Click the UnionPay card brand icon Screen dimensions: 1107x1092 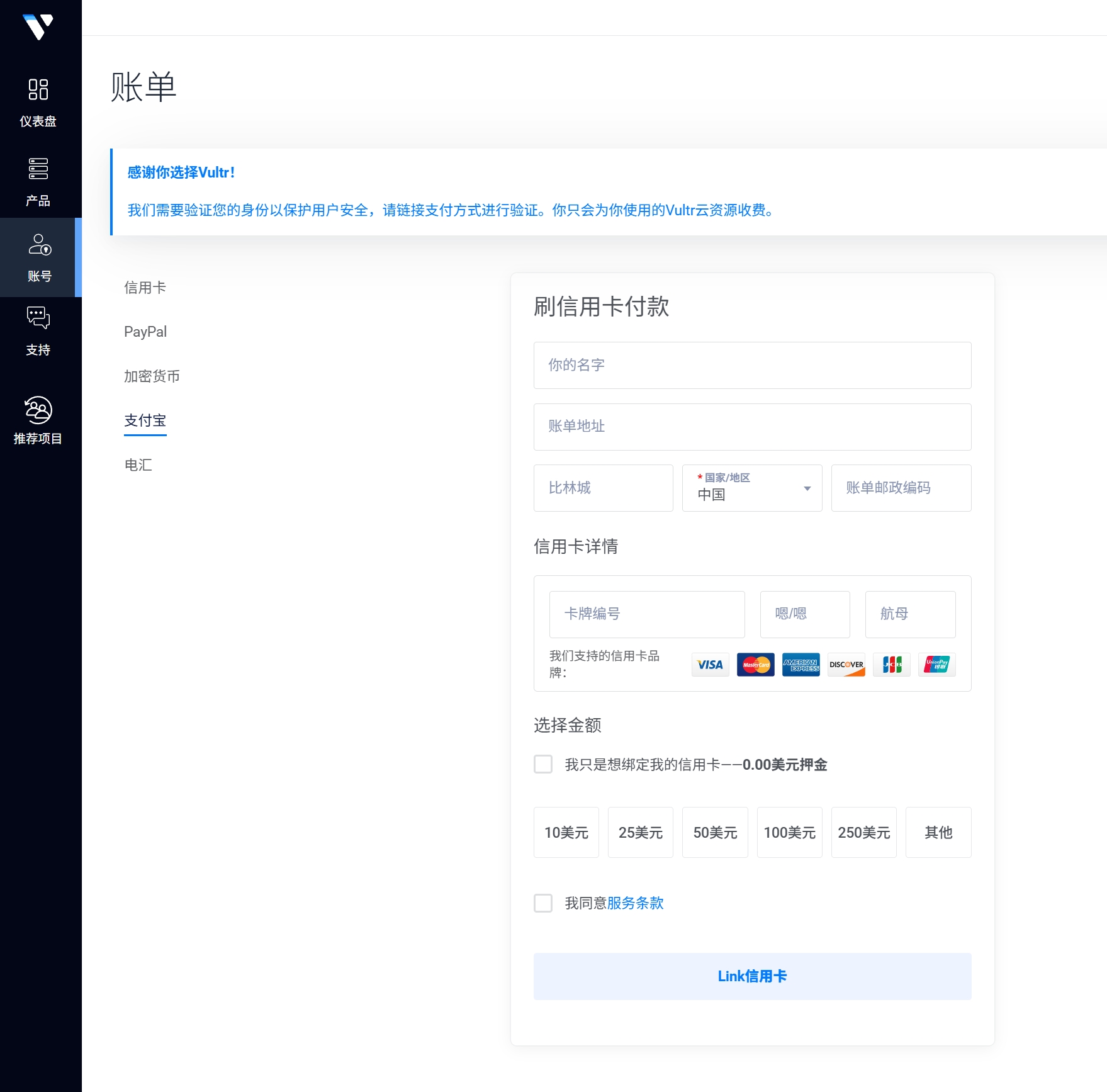coord(936,665)
